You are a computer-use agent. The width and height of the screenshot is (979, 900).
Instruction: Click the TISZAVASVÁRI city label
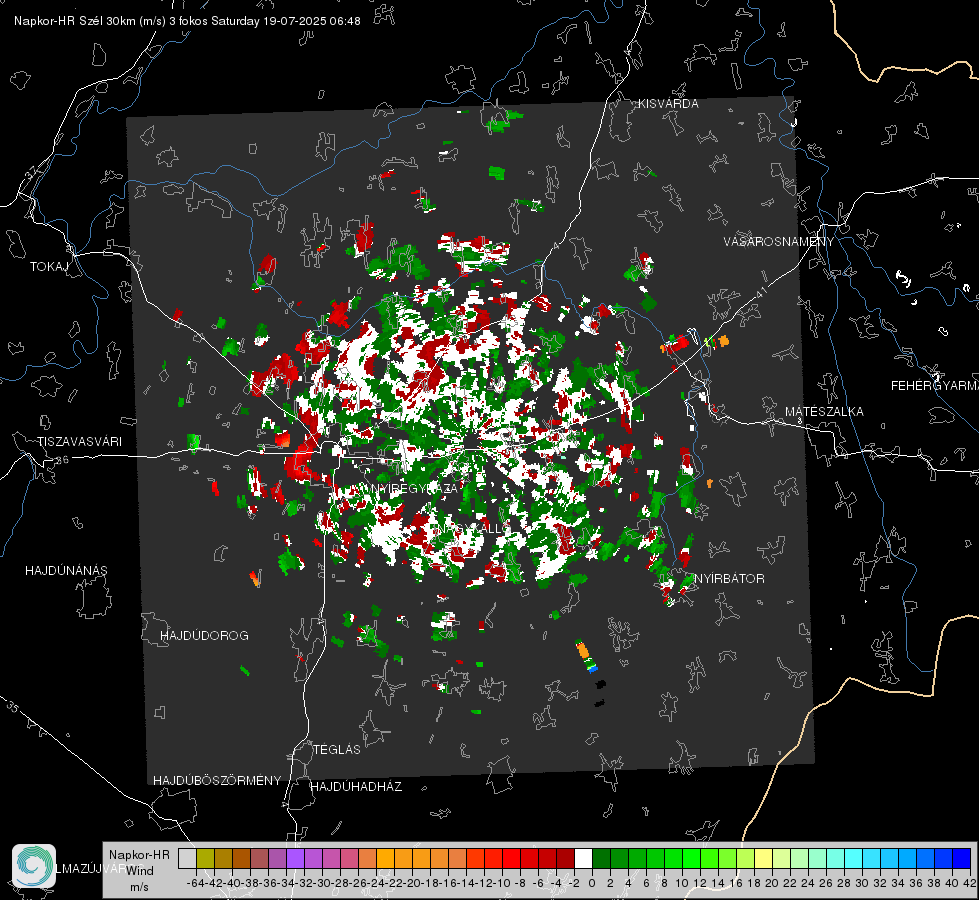(79, 442)
